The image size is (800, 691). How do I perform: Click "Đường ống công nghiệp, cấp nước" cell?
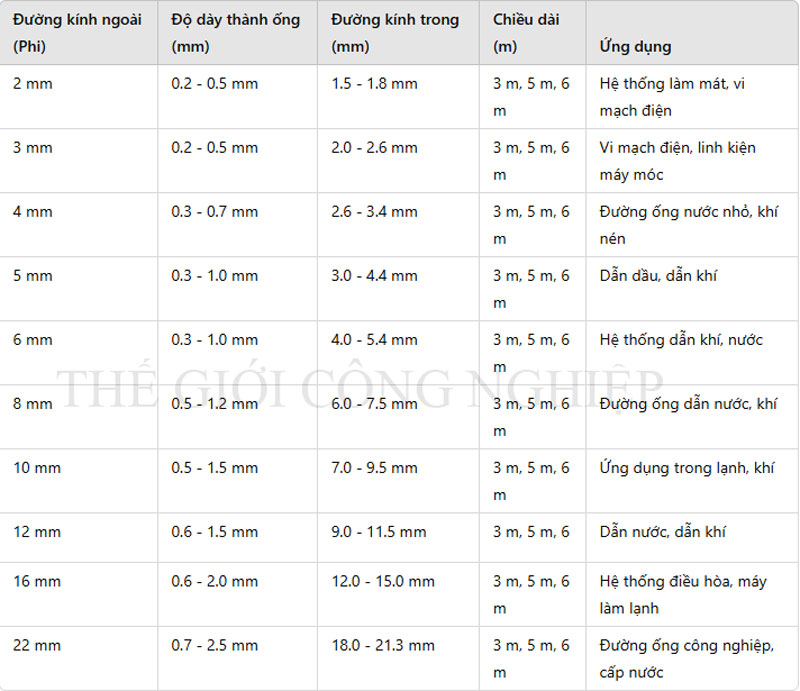686,658
